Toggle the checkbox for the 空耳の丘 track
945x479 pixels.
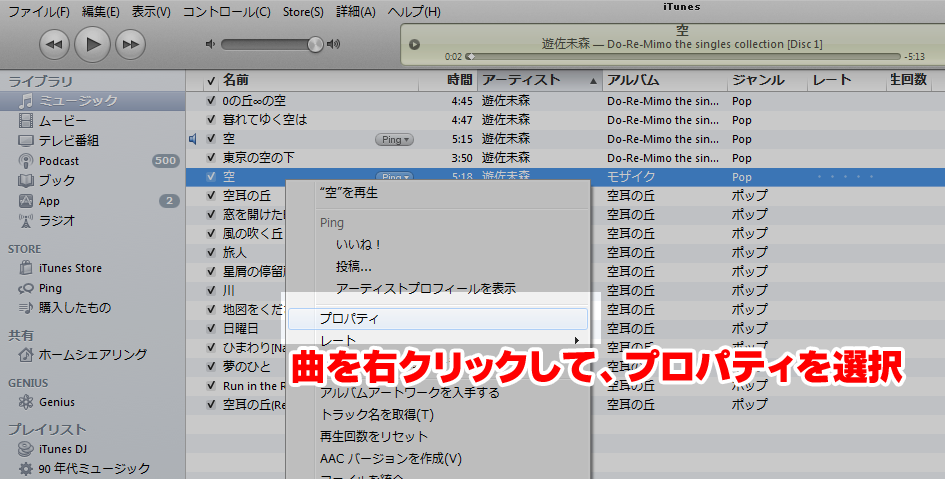(x=210, y=196)
